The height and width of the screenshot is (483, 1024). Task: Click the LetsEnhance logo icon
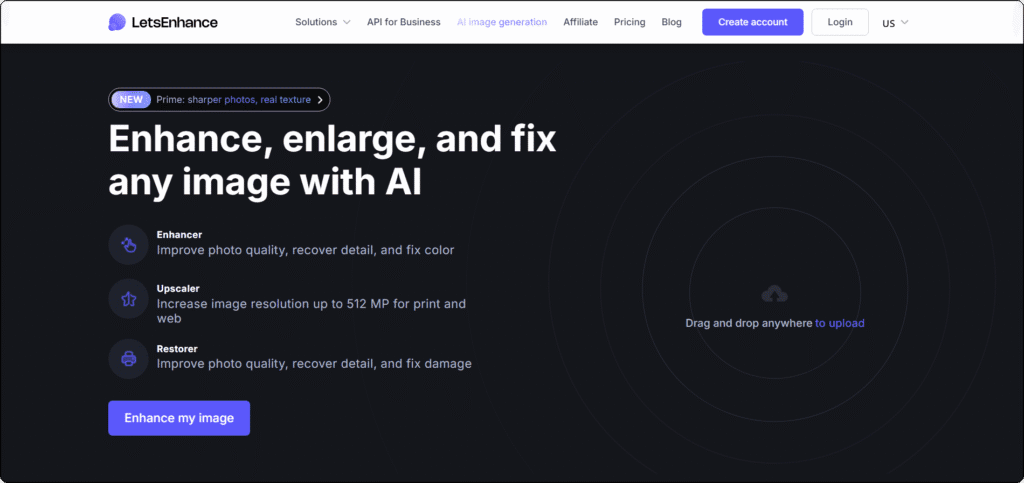pyautogui.click(x=117, y=22)
